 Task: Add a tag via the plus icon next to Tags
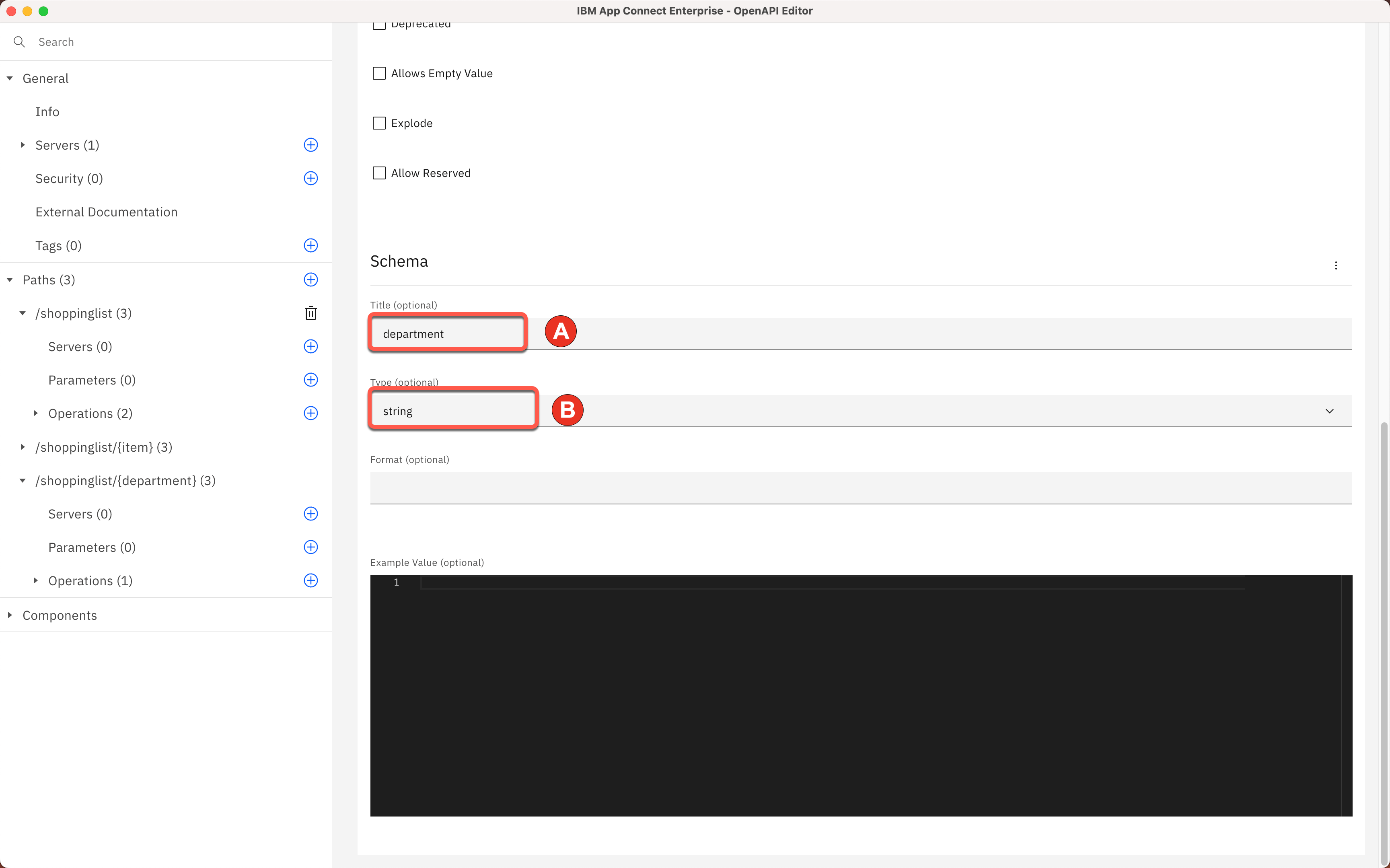[310, 245]
